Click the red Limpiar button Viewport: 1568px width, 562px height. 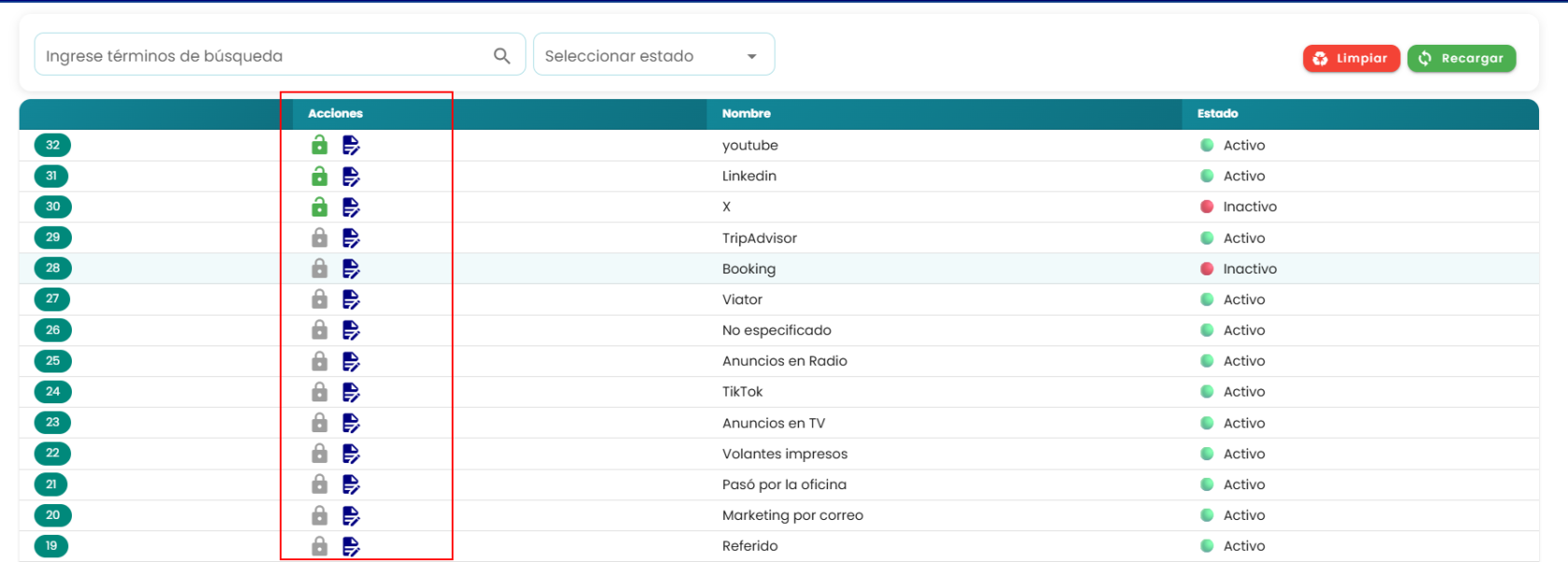tap(1351, 58)
